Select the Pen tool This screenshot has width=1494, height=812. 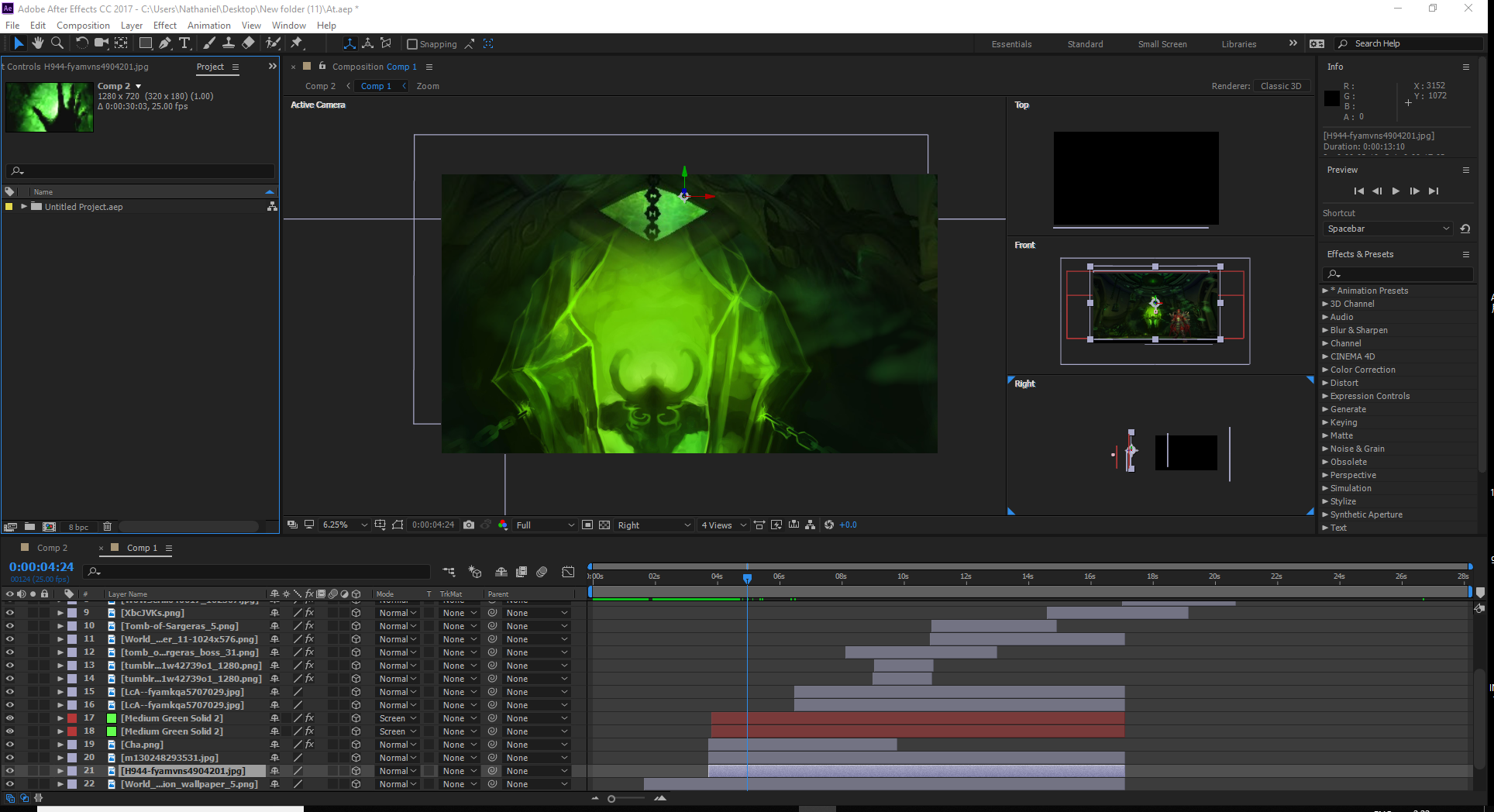tap(165, 43)
